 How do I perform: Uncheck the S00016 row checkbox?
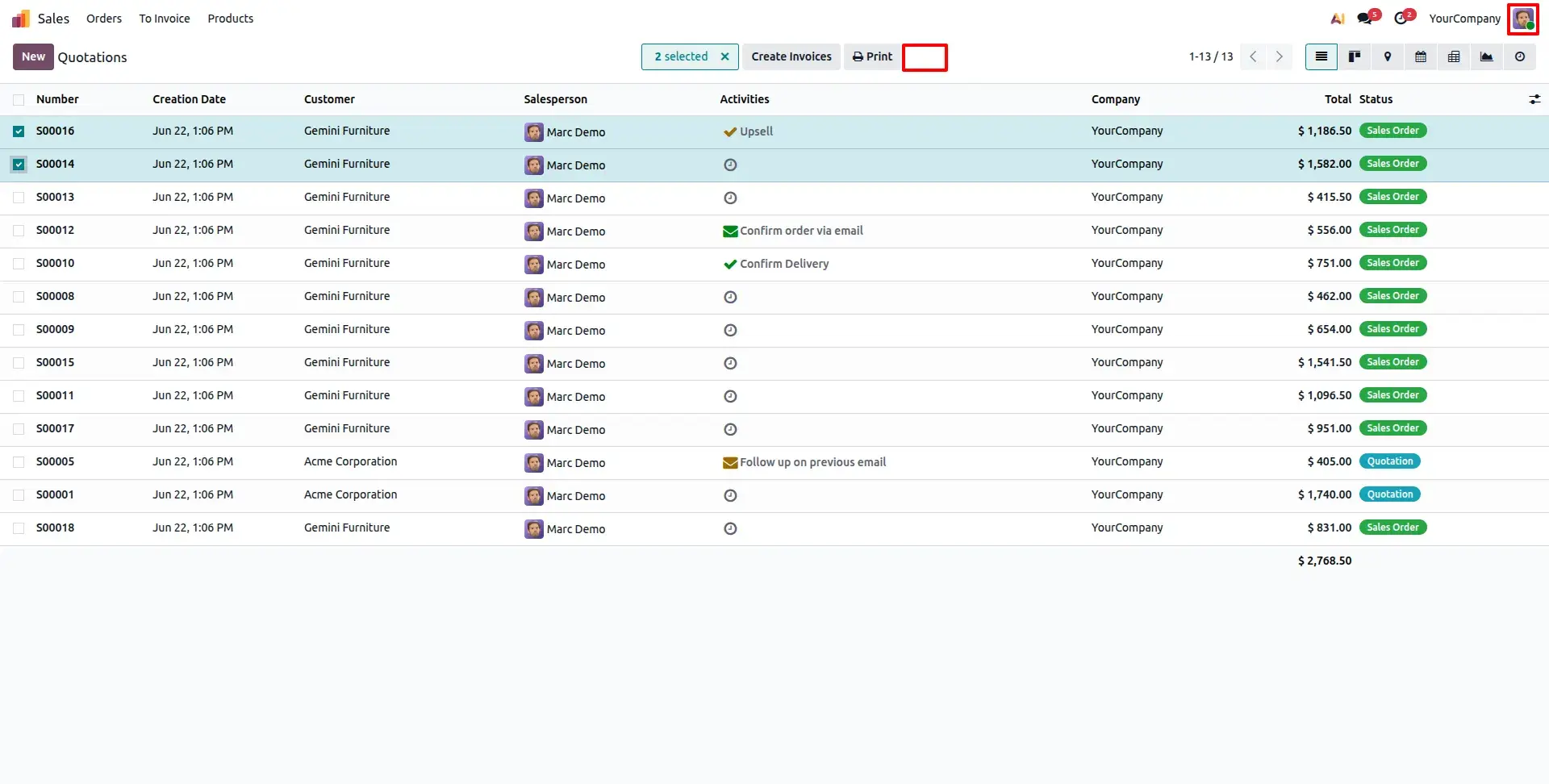(19, 131)
